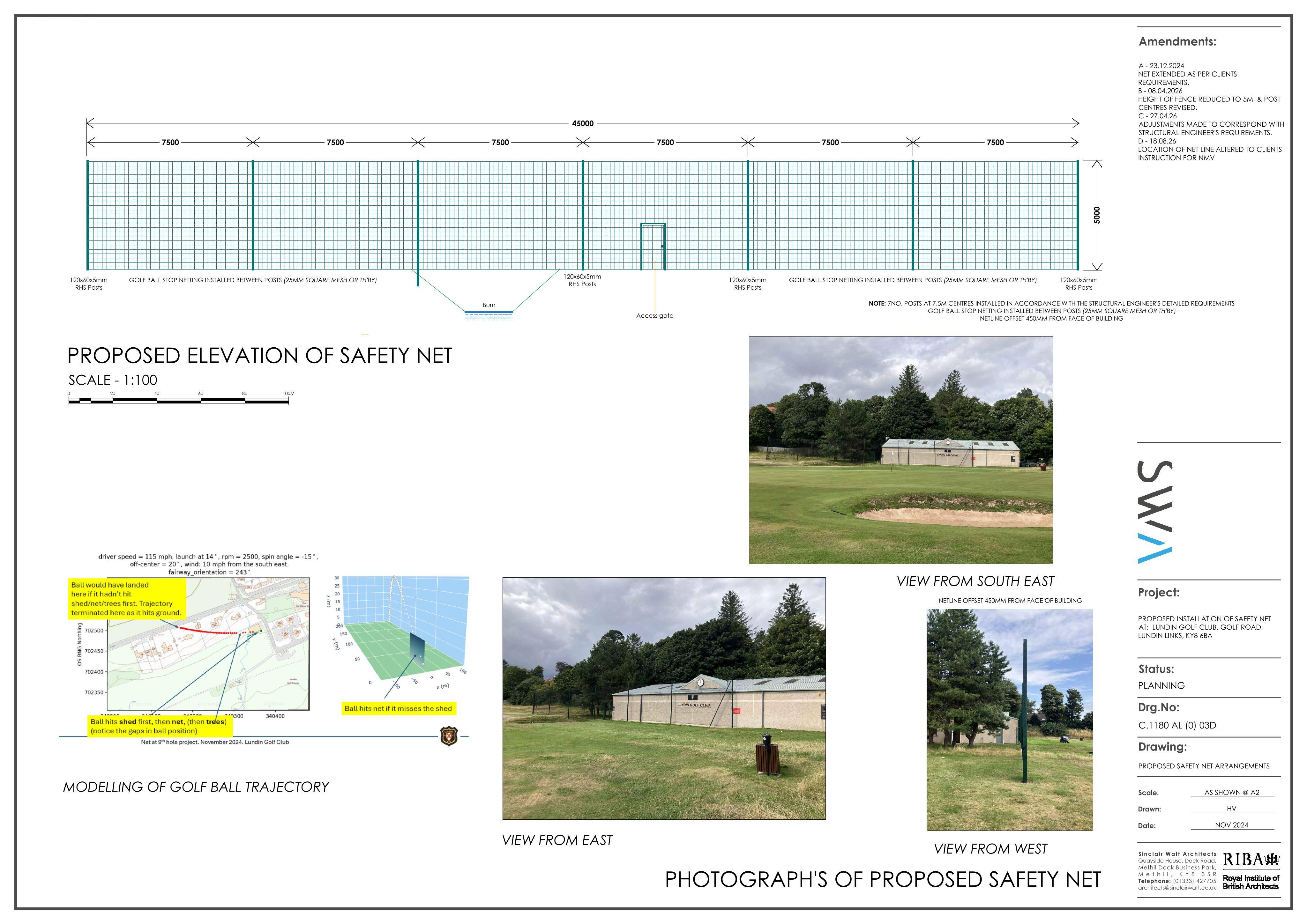Select the 'NOTE: 7NO. POSTS' line
1307x924 pixels.
(x=1051, y=303)
